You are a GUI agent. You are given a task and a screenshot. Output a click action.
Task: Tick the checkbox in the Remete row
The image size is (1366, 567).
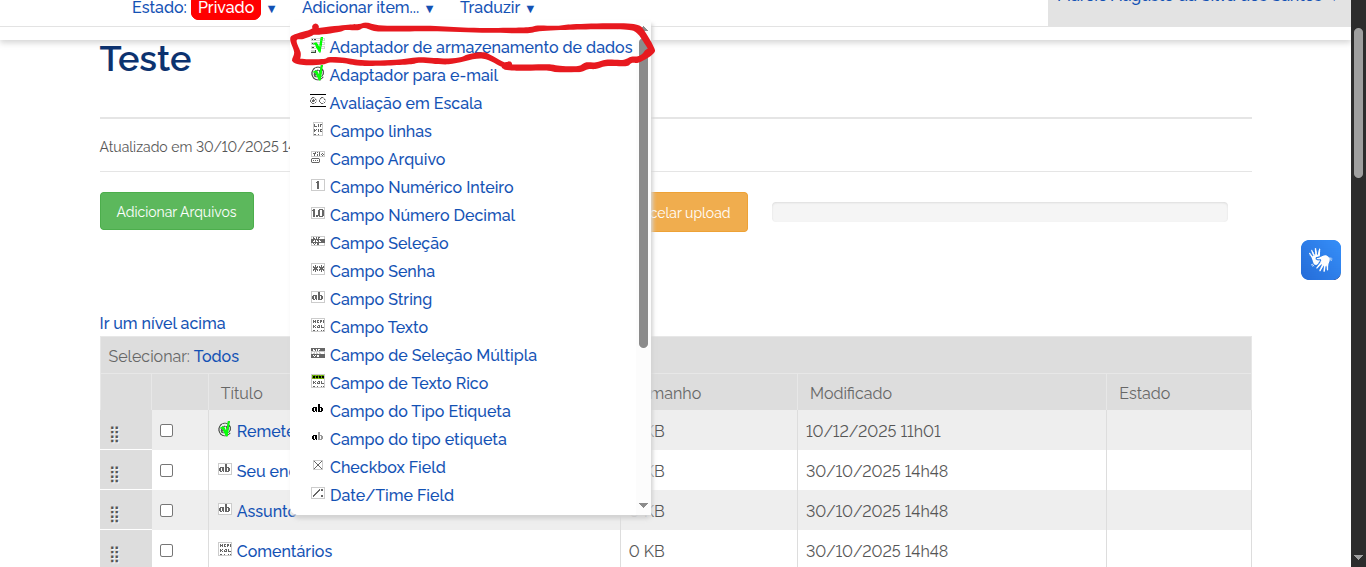[x=167, y=430]
